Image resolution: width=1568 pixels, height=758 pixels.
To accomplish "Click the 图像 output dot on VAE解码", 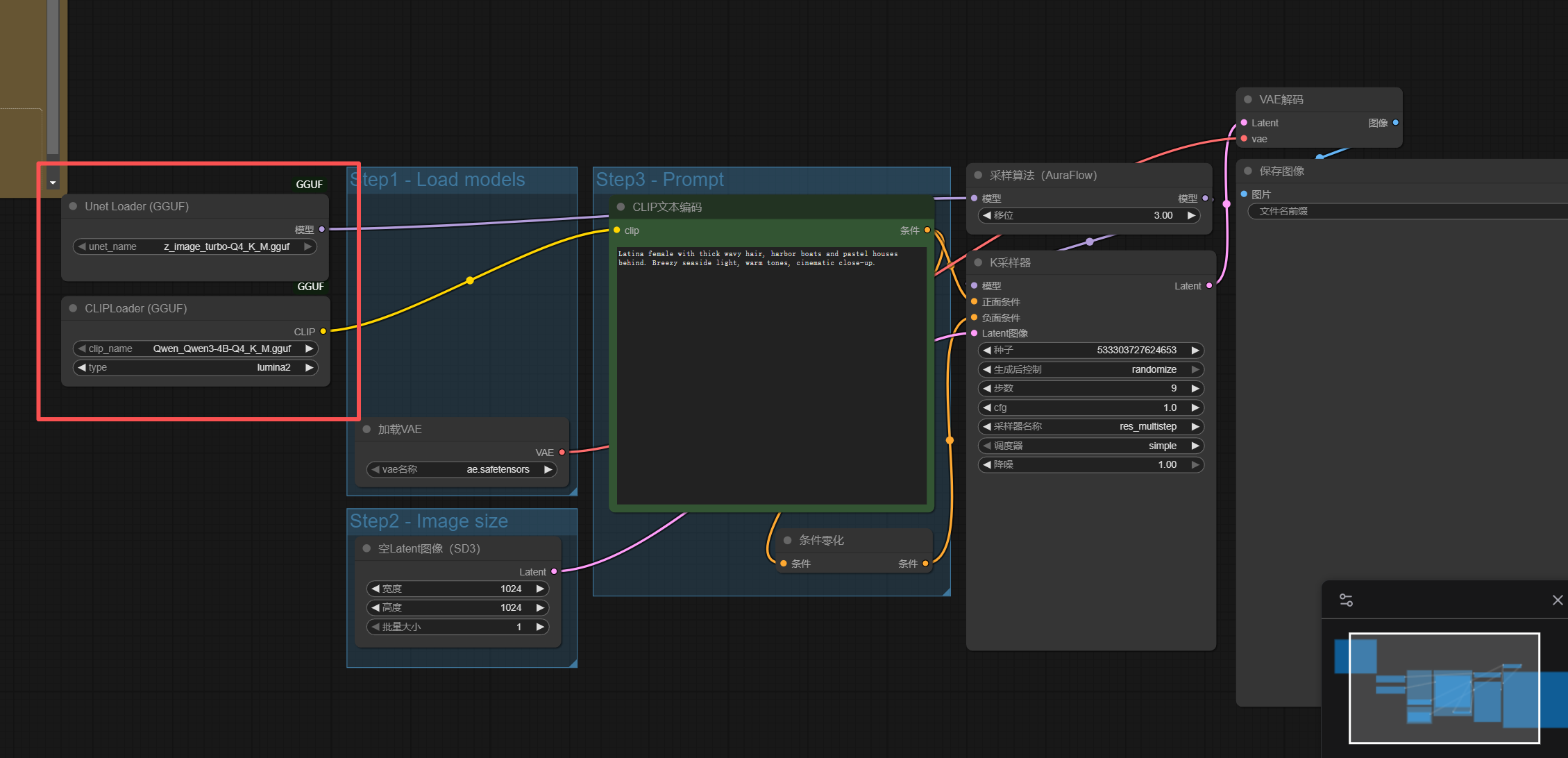I will pos(1395,123).
